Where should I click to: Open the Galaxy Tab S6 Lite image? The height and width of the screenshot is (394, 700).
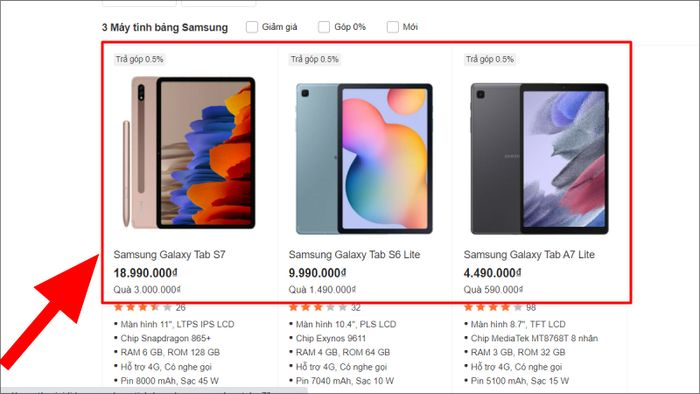364,158
